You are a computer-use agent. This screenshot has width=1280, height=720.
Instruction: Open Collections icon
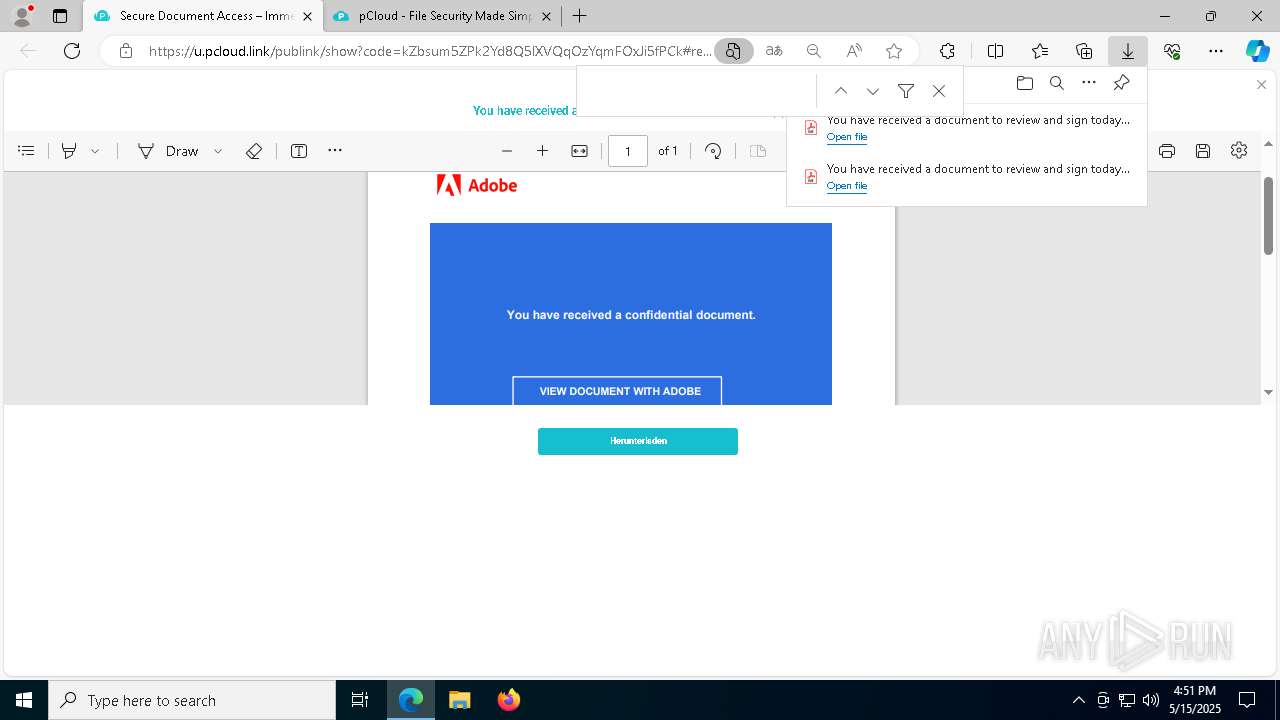[x=1084, y=51]
